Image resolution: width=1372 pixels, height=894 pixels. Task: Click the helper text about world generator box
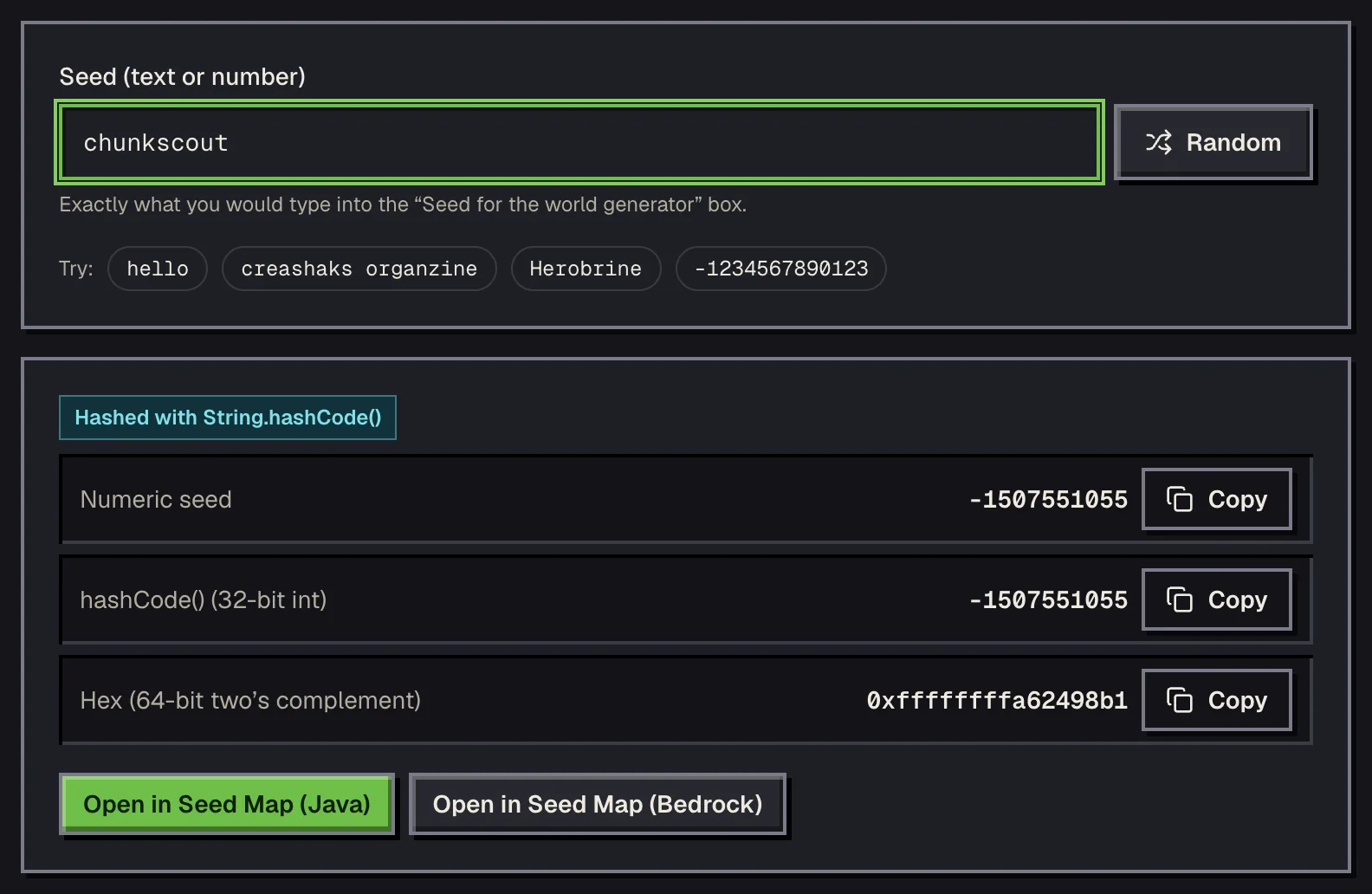(403, 204)
